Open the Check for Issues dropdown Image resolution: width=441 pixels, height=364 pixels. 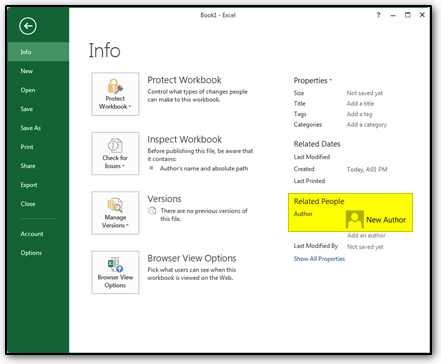coord(115,153)
